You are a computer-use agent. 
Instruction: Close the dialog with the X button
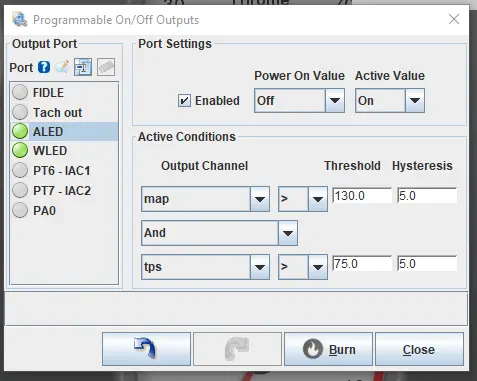tap(454, 19)
